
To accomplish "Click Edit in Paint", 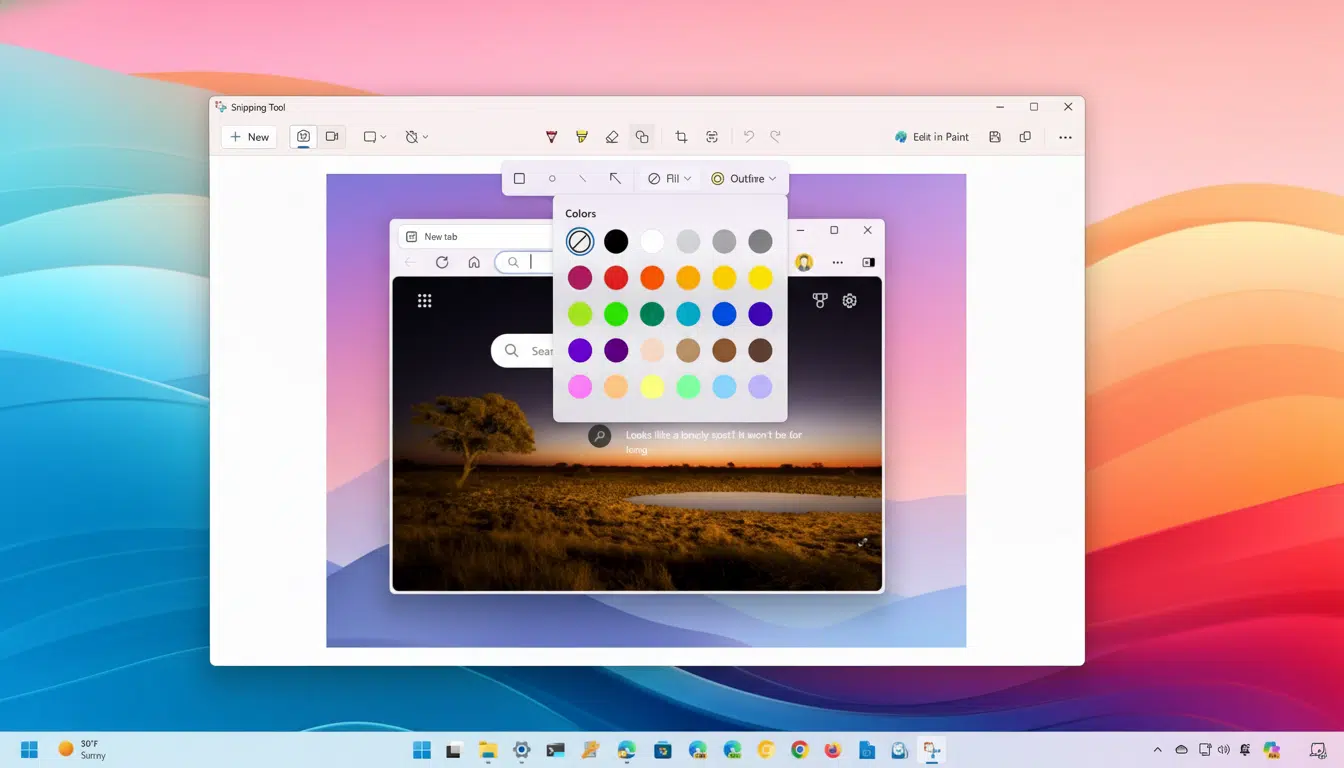I will [932, 137].
